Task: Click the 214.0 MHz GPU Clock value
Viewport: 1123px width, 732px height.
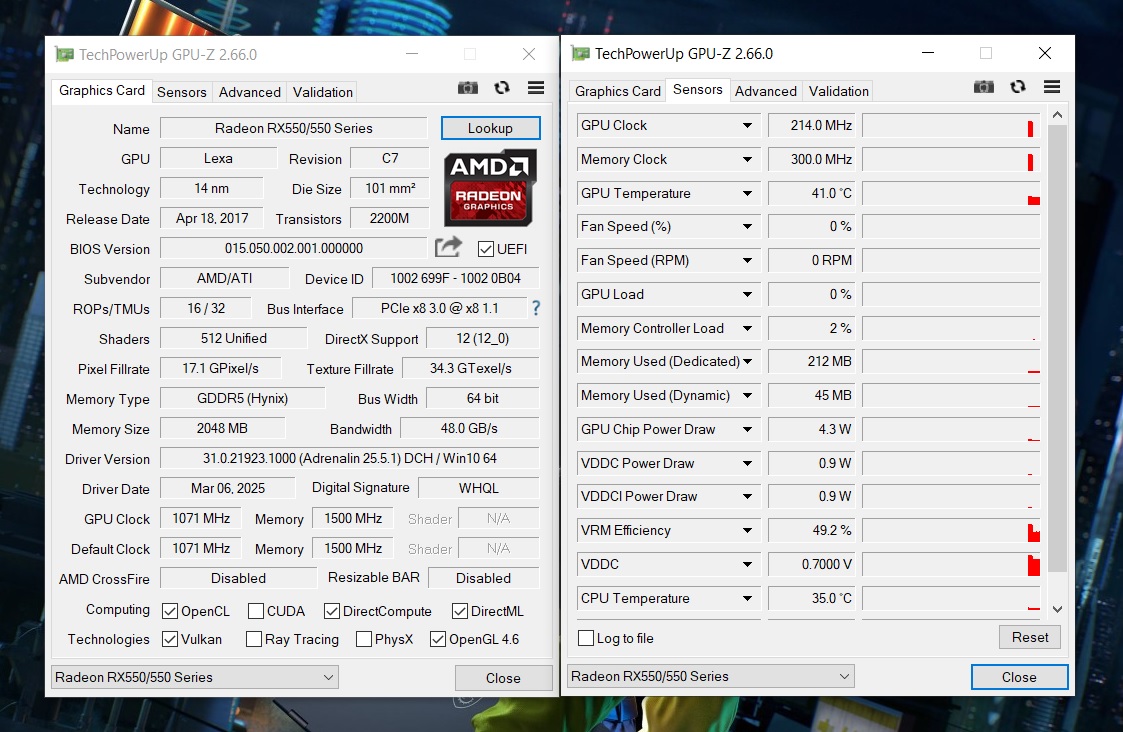Action: pos(813,125)
